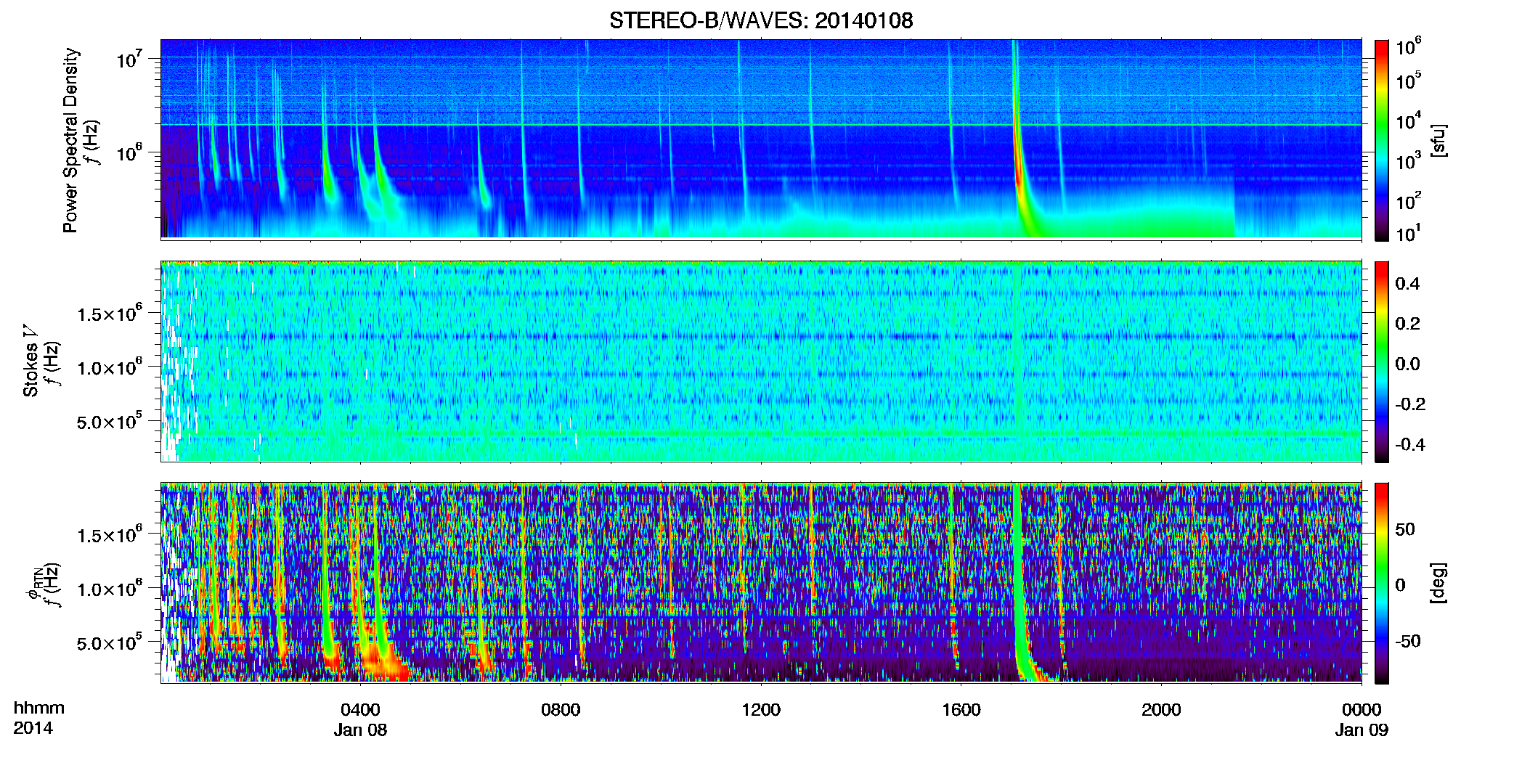This screenshot has width=1522, height=784.
Task: Click the 0.4 label on the Stokes colorbar
Action: pyautogui.click(x=1407, y=283)
